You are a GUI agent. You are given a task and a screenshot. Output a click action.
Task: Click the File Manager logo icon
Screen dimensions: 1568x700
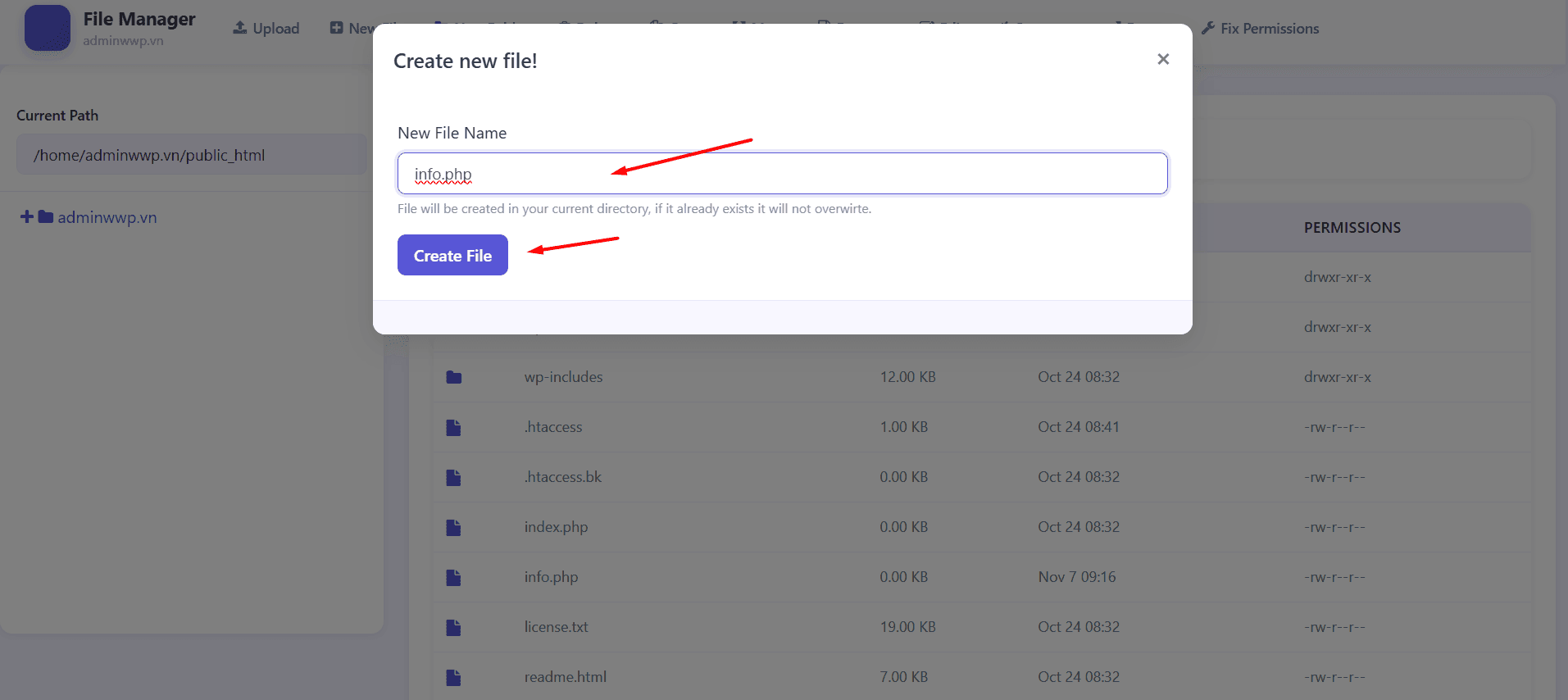click(47, 28)
